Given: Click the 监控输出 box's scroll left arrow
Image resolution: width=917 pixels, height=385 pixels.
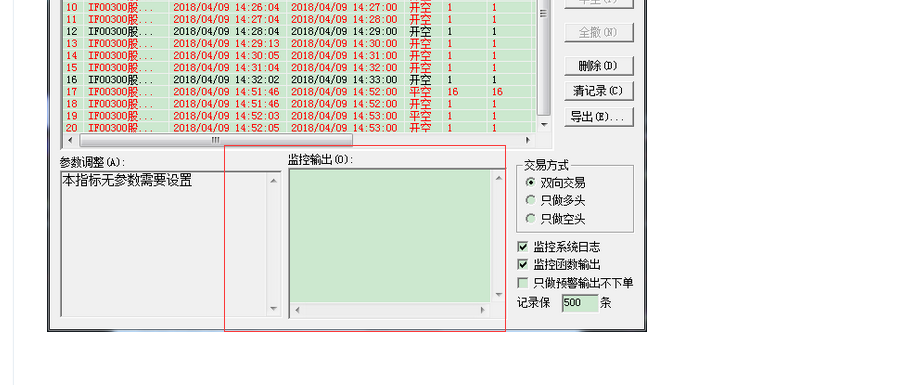Looking at the screenshot, I should pyautogui.click(x=297, y=310).
